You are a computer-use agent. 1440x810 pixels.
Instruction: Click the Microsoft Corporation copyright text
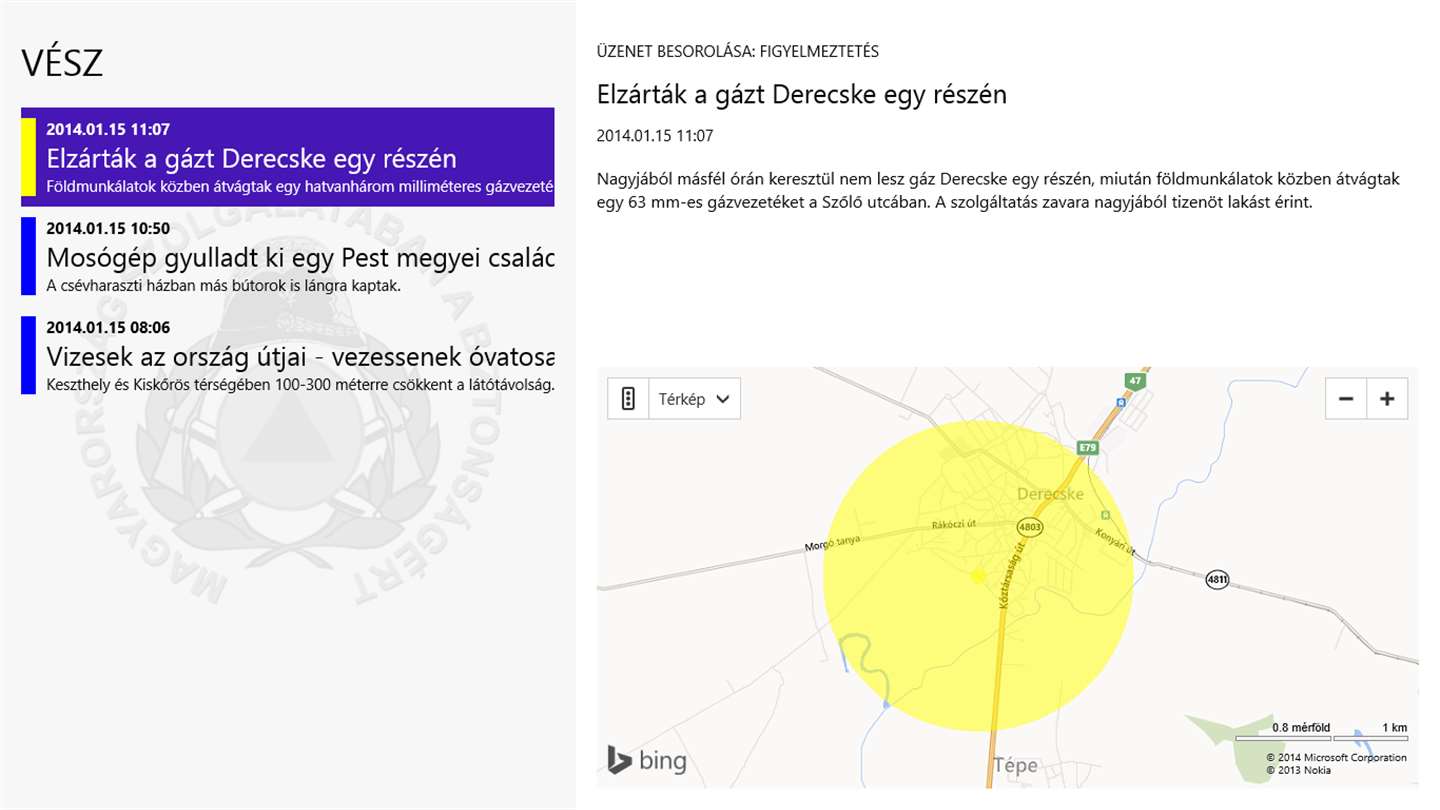1336,757
